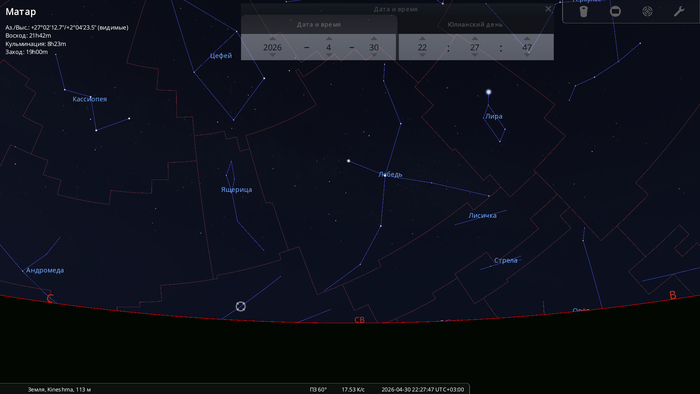
Task: Switch to the Юлианский день tab
Action: point(475,25)
